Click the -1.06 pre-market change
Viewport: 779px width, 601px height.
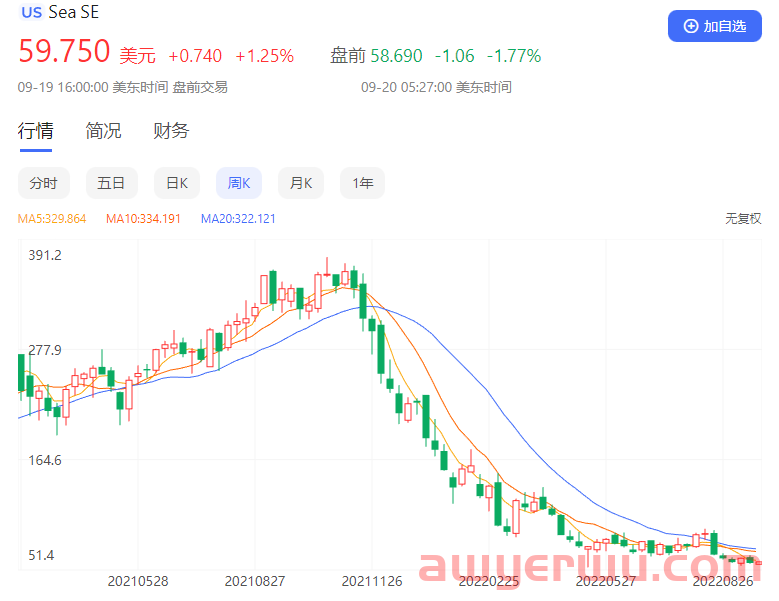point(455,56)
